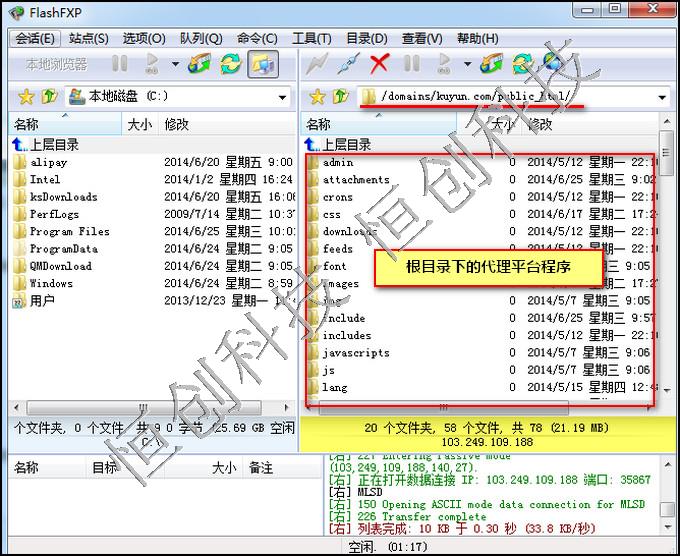Click the local pane horizontal scrollbar thumb
The width and height of the screenshot is (680, 556).
pyautogui.click(x=144, y=408)
